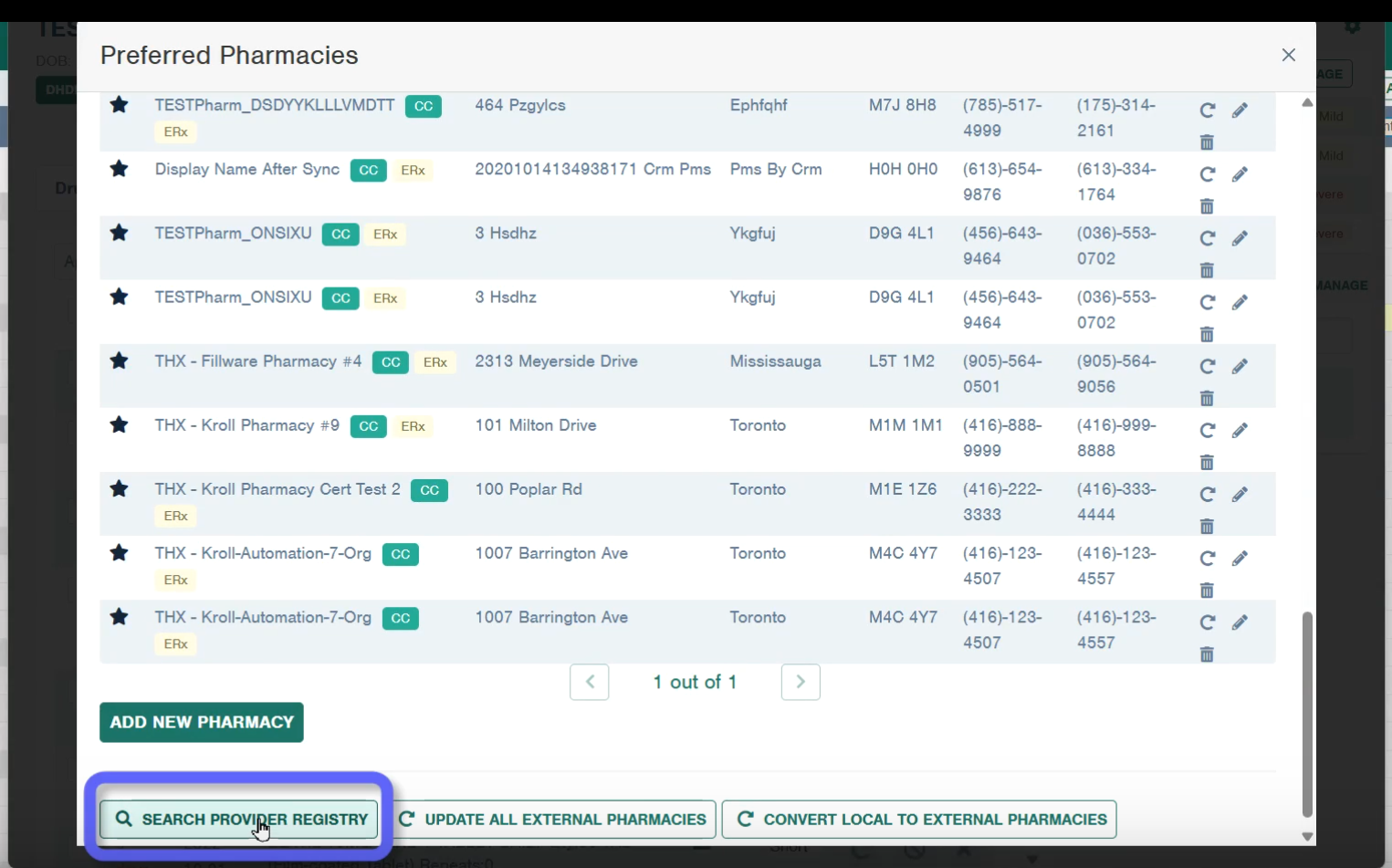
Task: Select the name TESTPharm_DSDYYKLLLVMDTT
Action: 275,106
